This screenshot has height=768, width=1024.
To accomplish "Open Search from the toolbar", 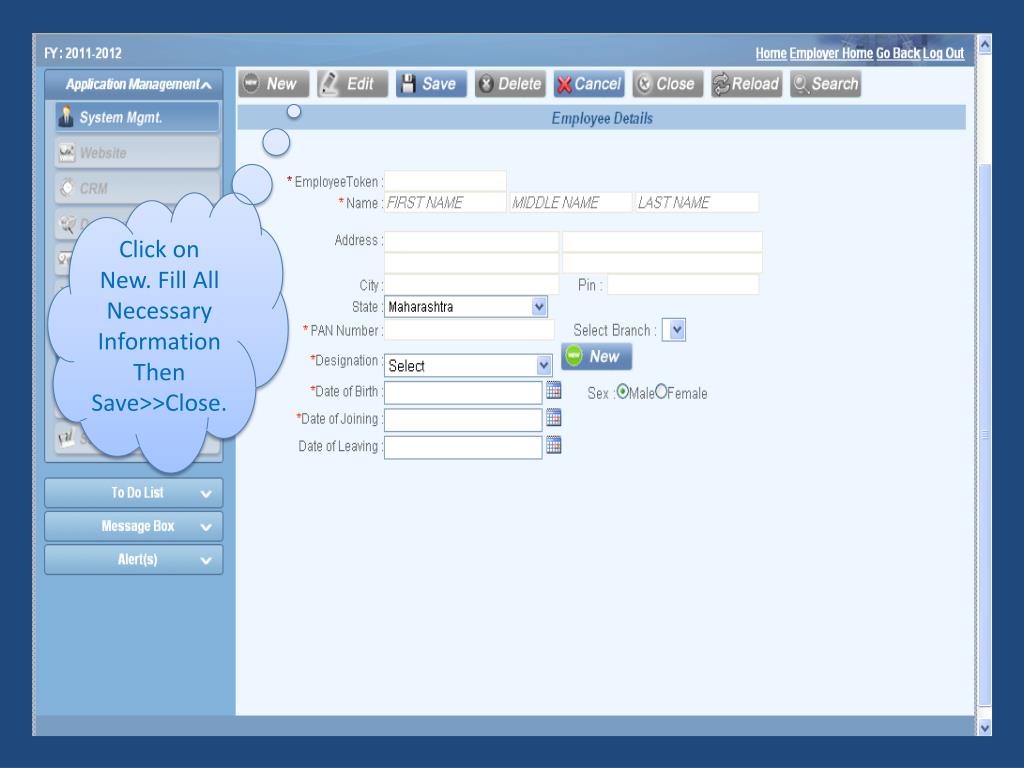I will (825, 84).
